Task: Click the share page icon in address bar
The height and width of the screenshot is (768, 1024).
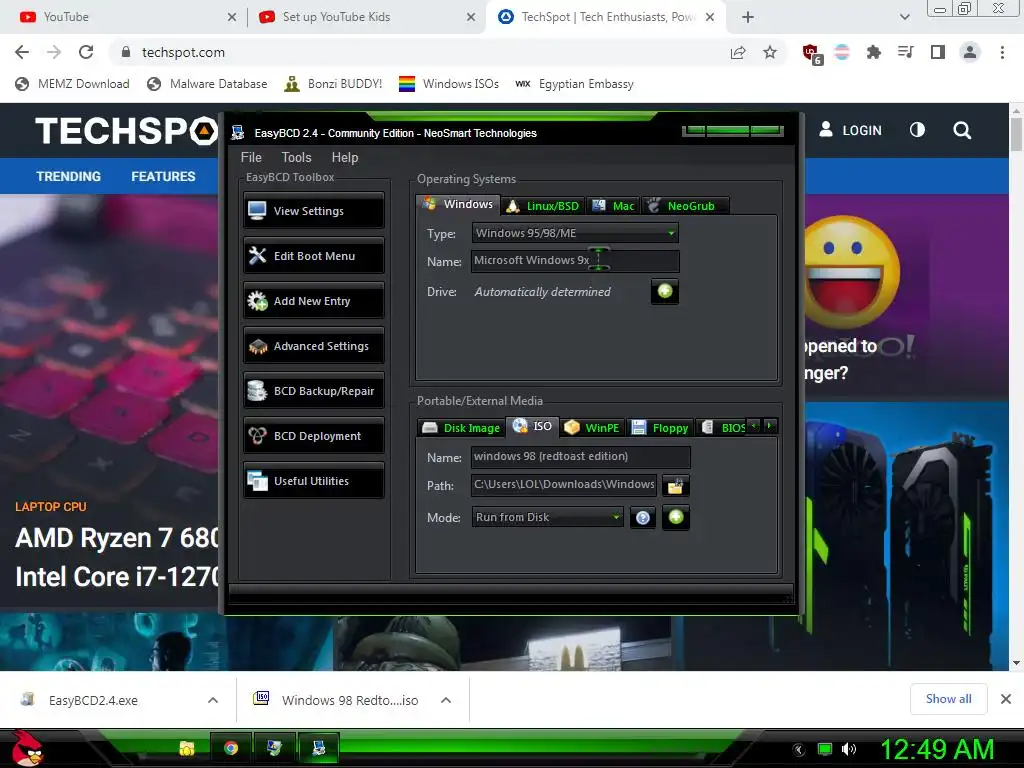Action: pyautogui.click(x=738, y=52)
